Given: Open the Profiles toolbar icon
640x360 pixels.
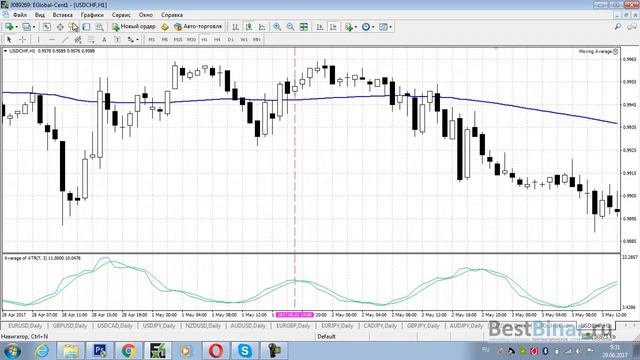Looking at the screenshot, I should [26, 27].
